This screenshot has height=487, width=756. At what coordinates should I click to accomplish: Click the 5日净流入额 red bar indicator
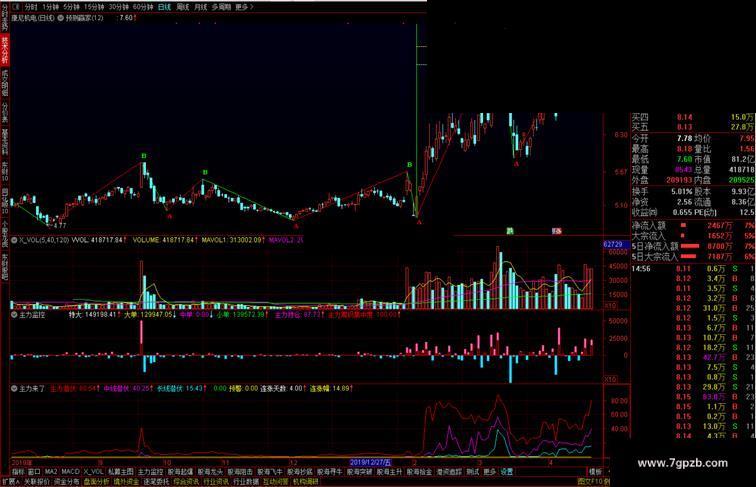[x=689, y=246]
